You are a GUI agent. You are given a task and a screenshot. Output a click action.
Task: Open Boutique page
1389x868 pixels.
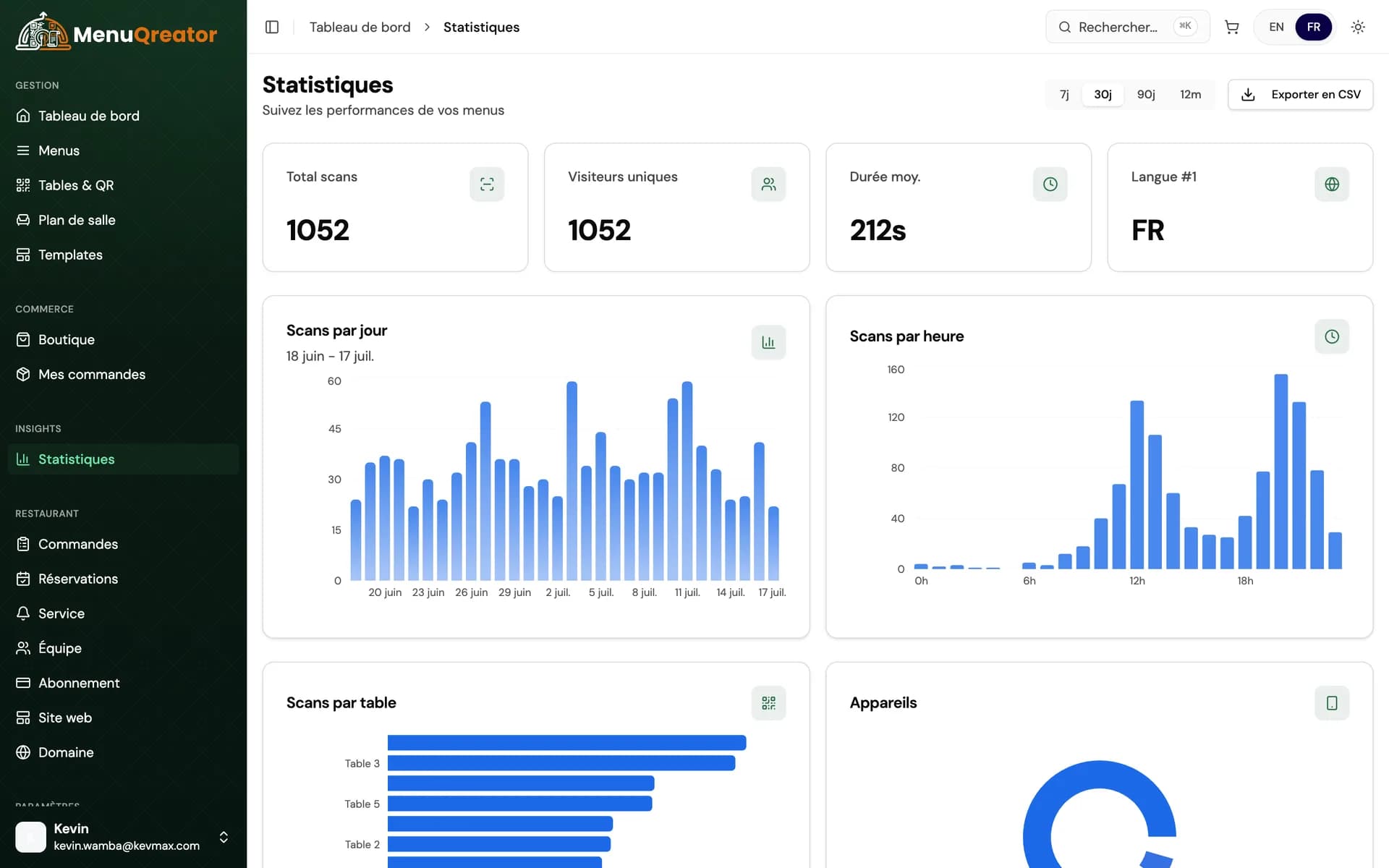(x=123, y=339)
